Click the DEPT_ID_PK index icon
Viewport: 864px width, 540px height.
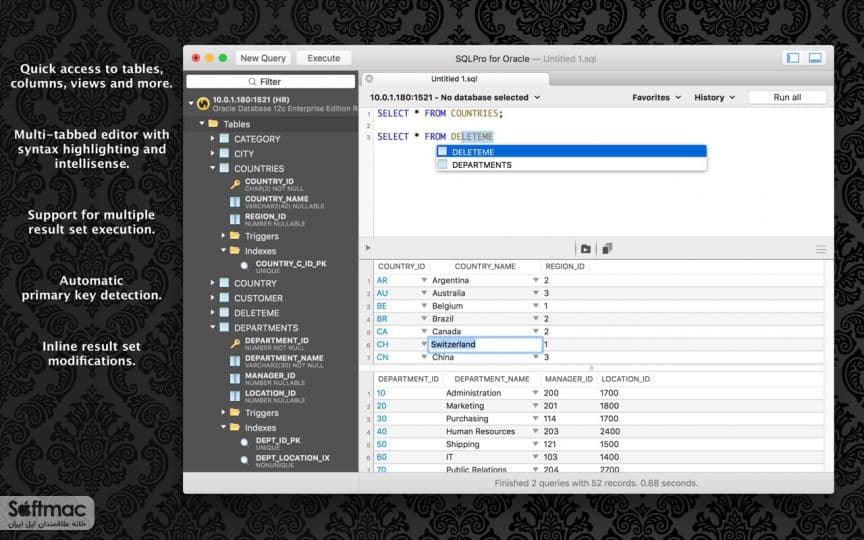pos(245,442)
